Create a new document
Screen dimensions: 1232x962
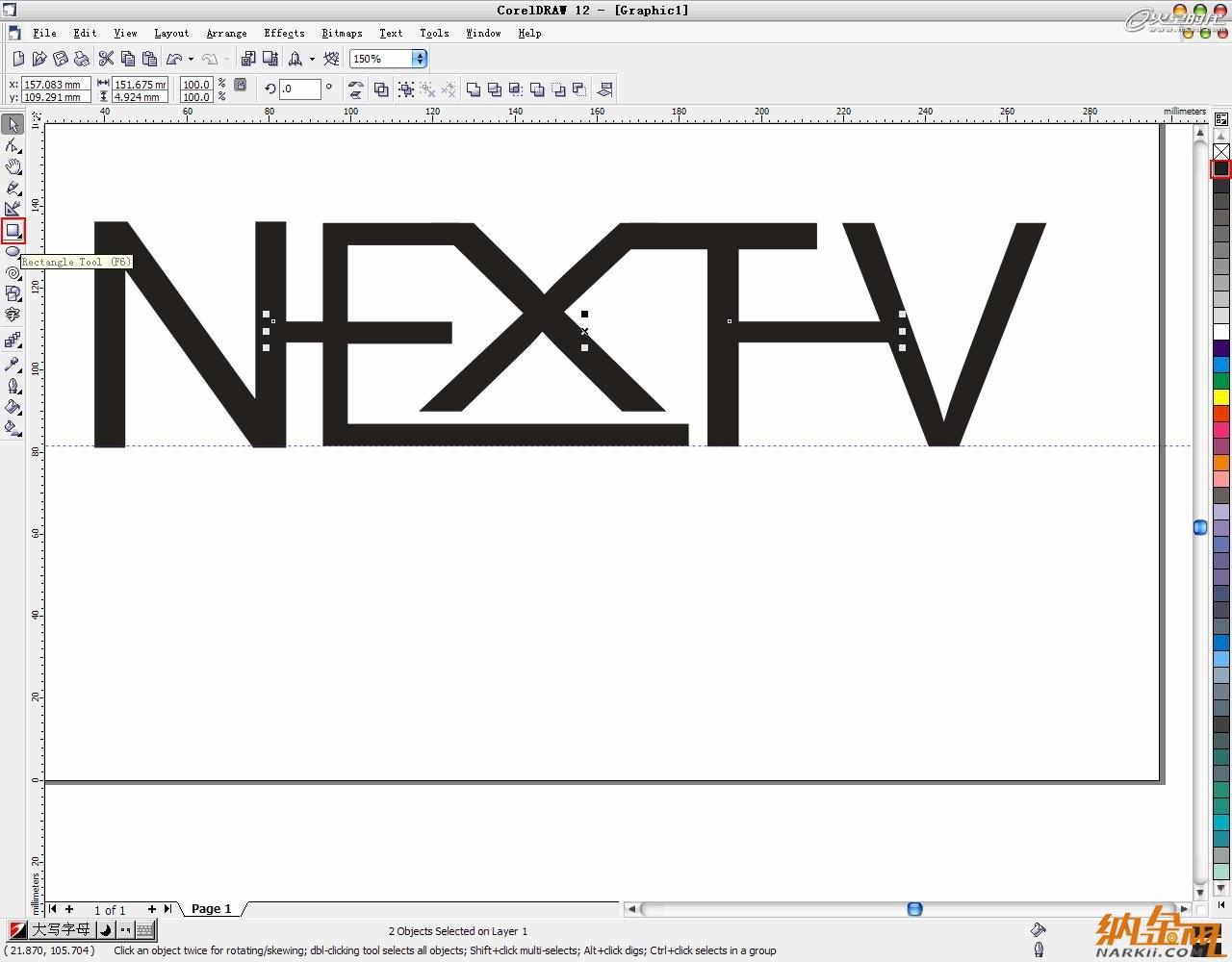click(18, 59)
